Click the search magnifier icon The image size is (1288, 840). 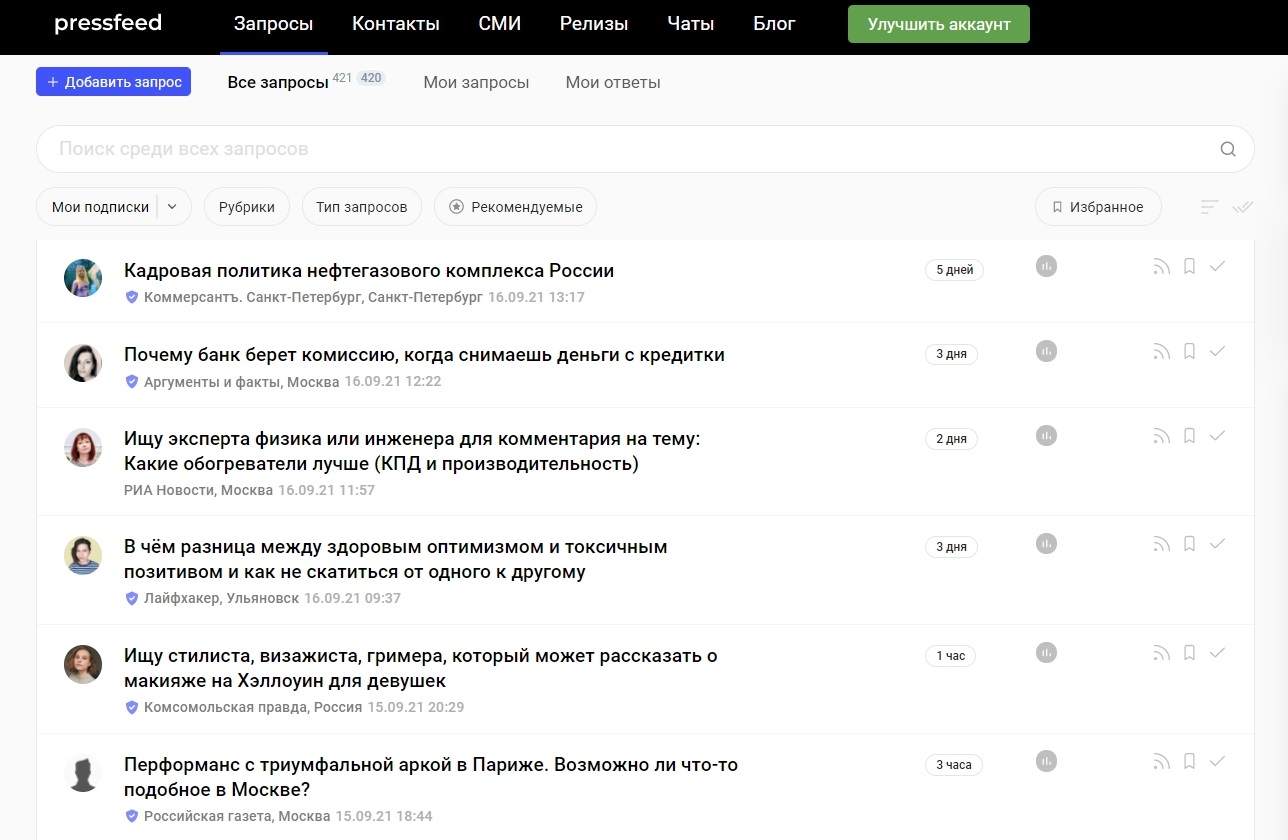pos(1228,150)
